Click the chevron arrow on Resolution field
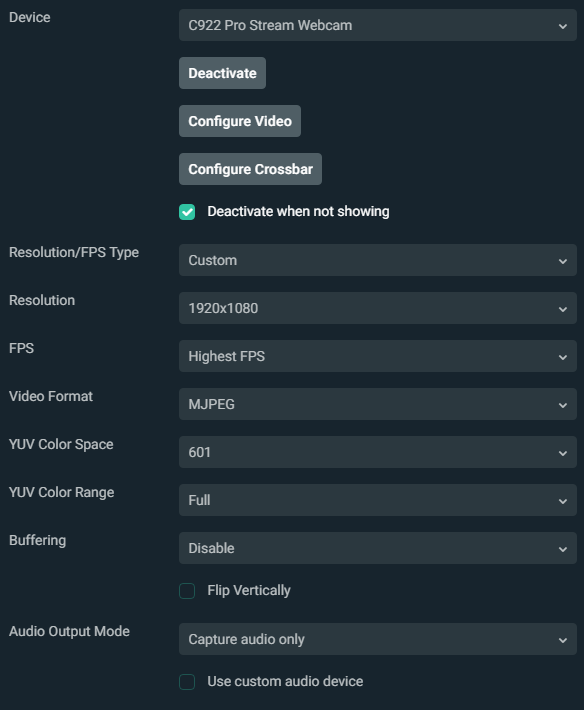 [x=563, y=309]
